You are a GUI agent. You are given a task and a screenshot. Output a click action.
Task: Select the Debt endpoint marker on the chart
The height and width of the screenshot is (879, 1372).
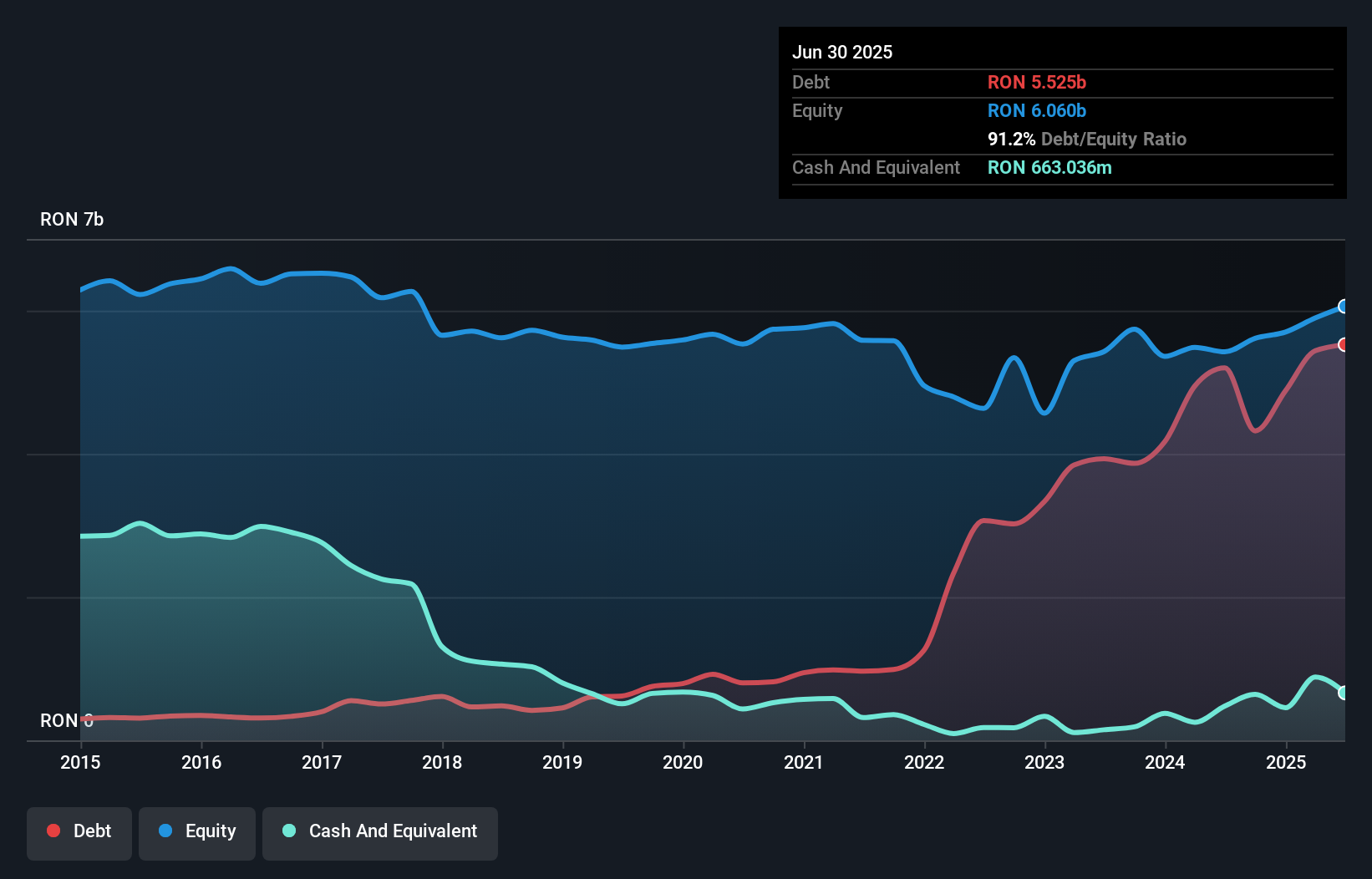[x=1343, y=343]
